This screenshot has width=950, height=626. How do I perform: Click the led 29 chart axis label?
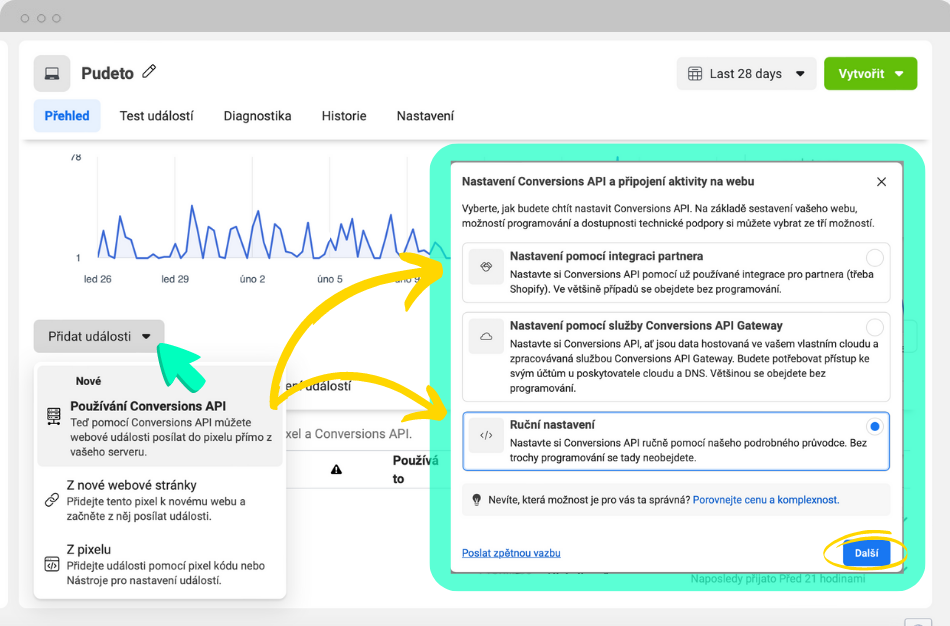[175, 279]
